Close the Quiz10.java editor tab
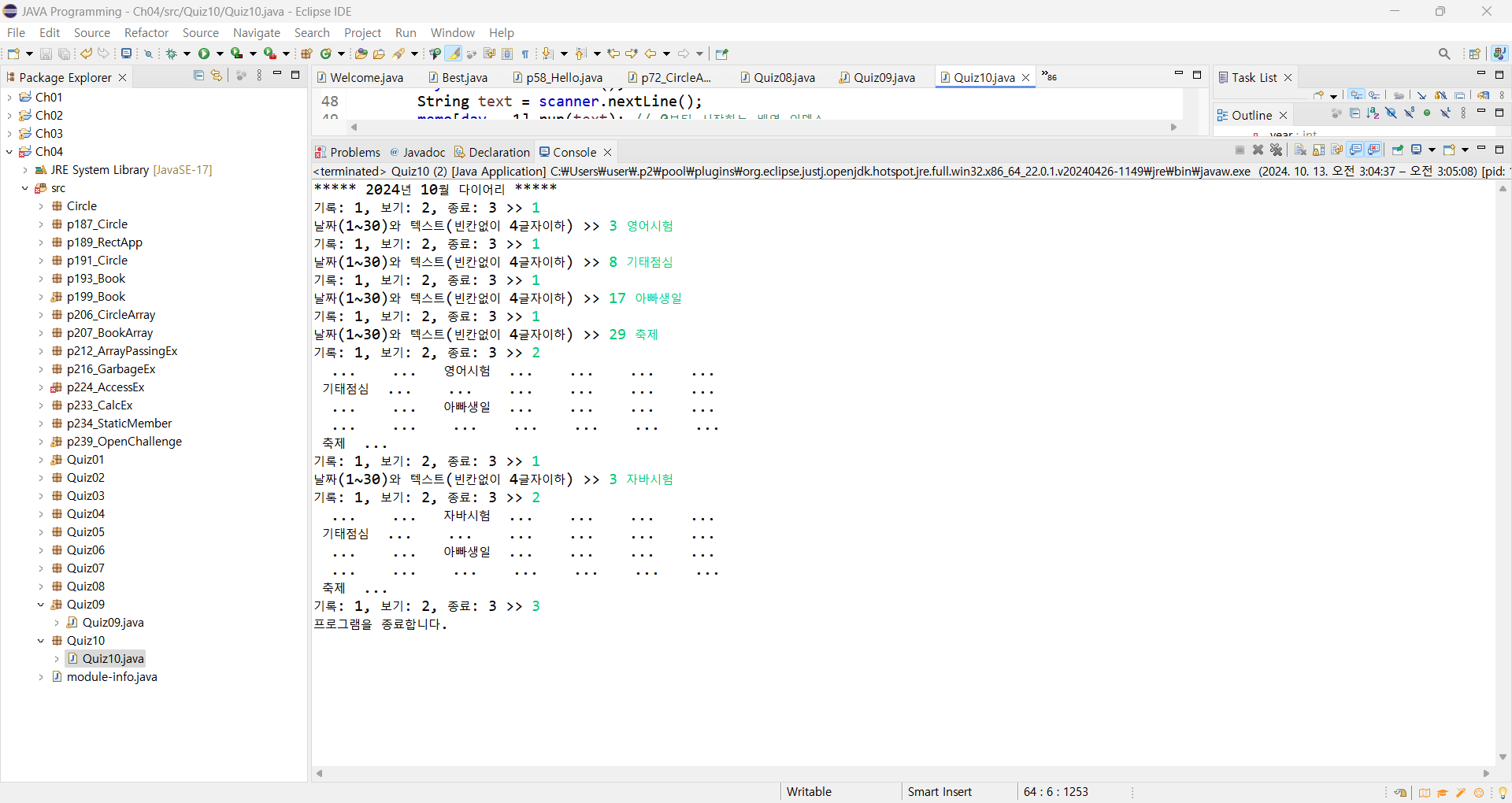Viewport: 1512px width, 803px height. 1025,77
